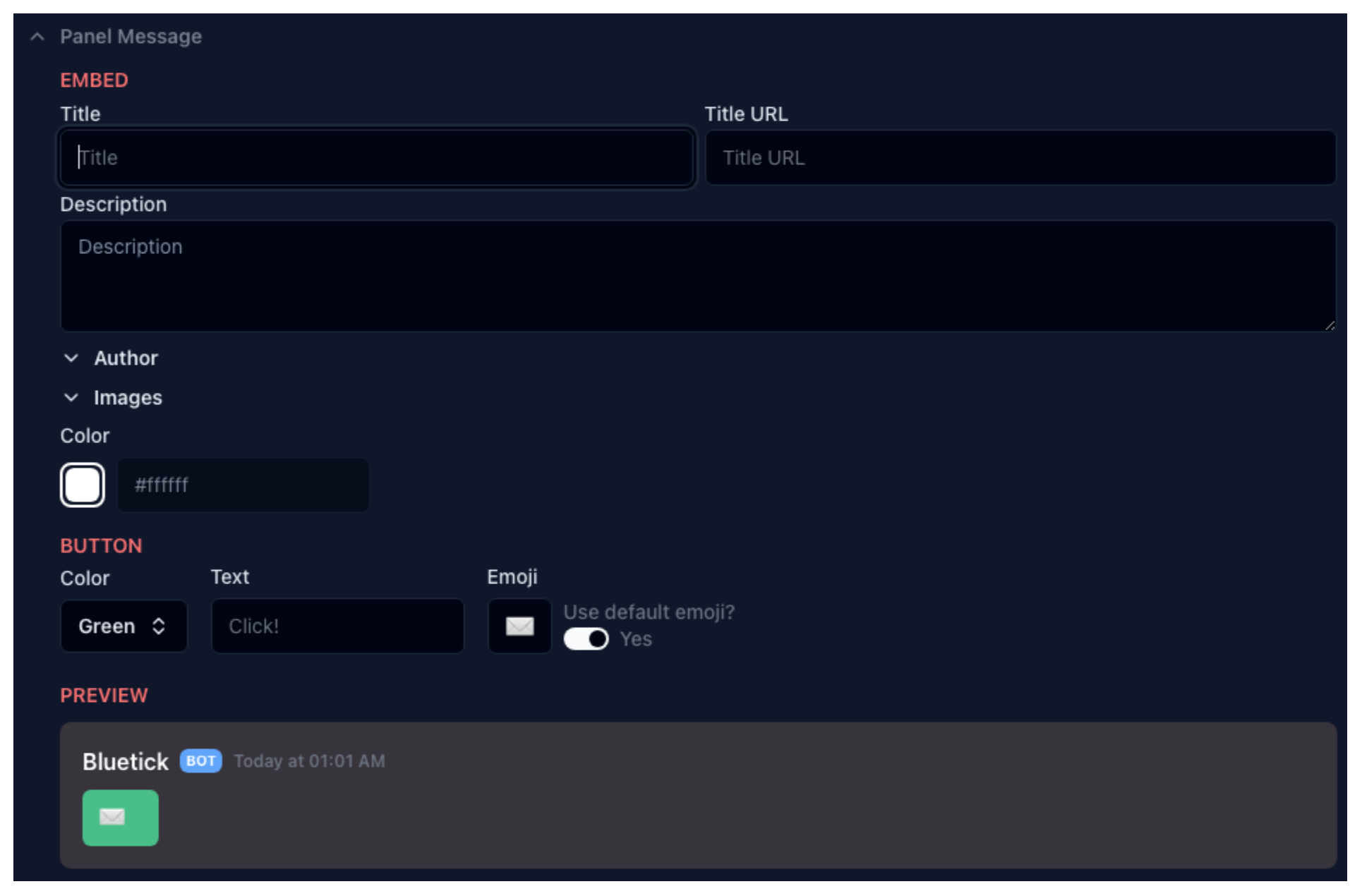Click the BOT badge in preview

point(201,761)
